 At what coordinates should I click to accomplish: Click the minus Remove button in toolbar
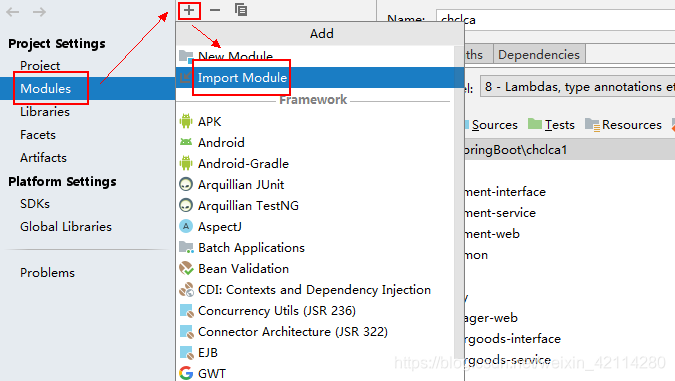click(215, 10)
